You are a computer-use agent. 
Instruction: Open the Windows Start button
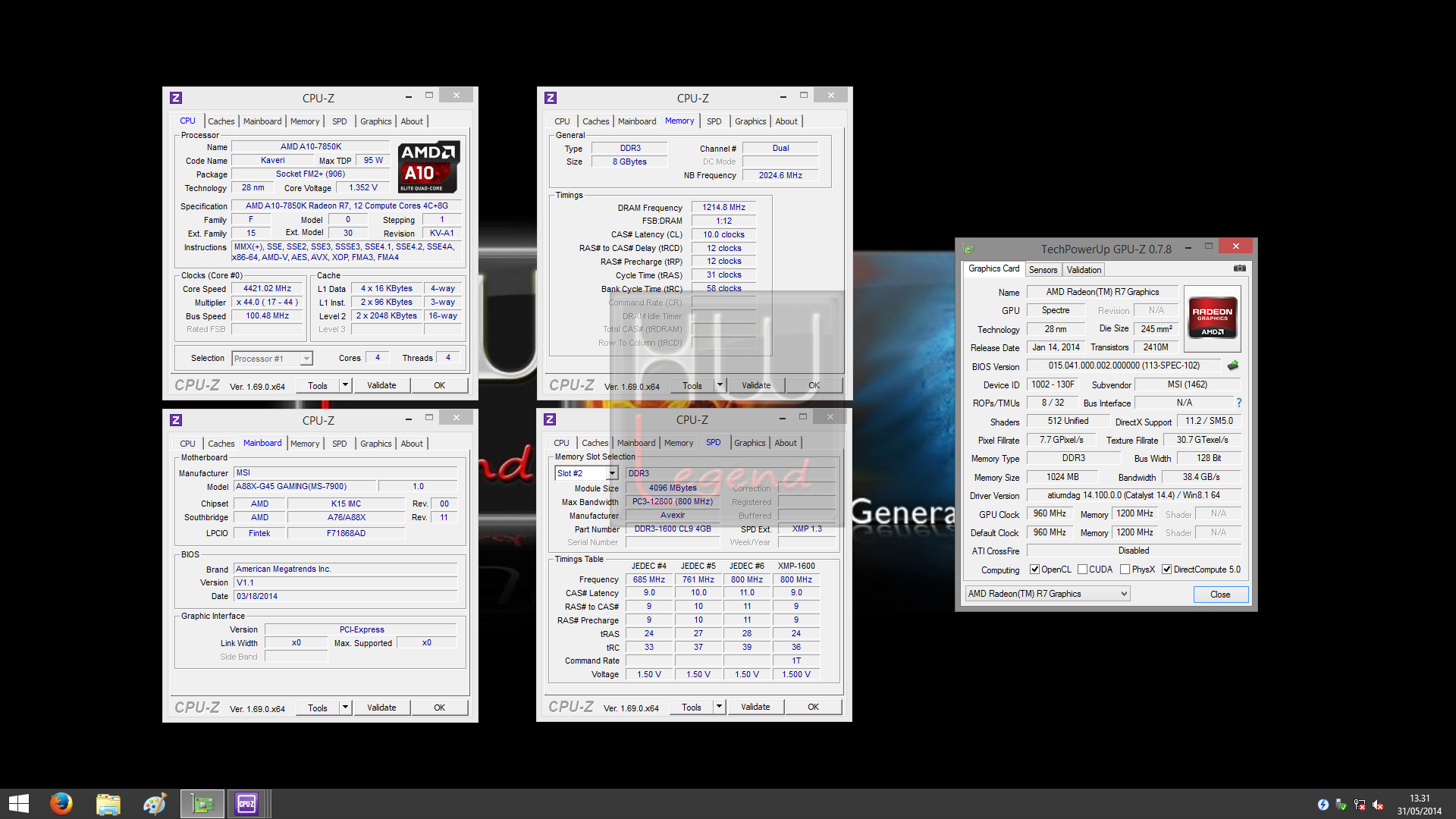[19, 804]
